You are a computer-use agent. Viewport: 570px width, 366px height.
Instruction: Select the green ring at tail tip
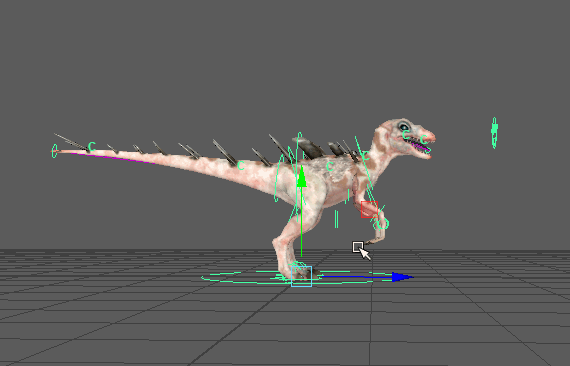click(x=55, y=151)
